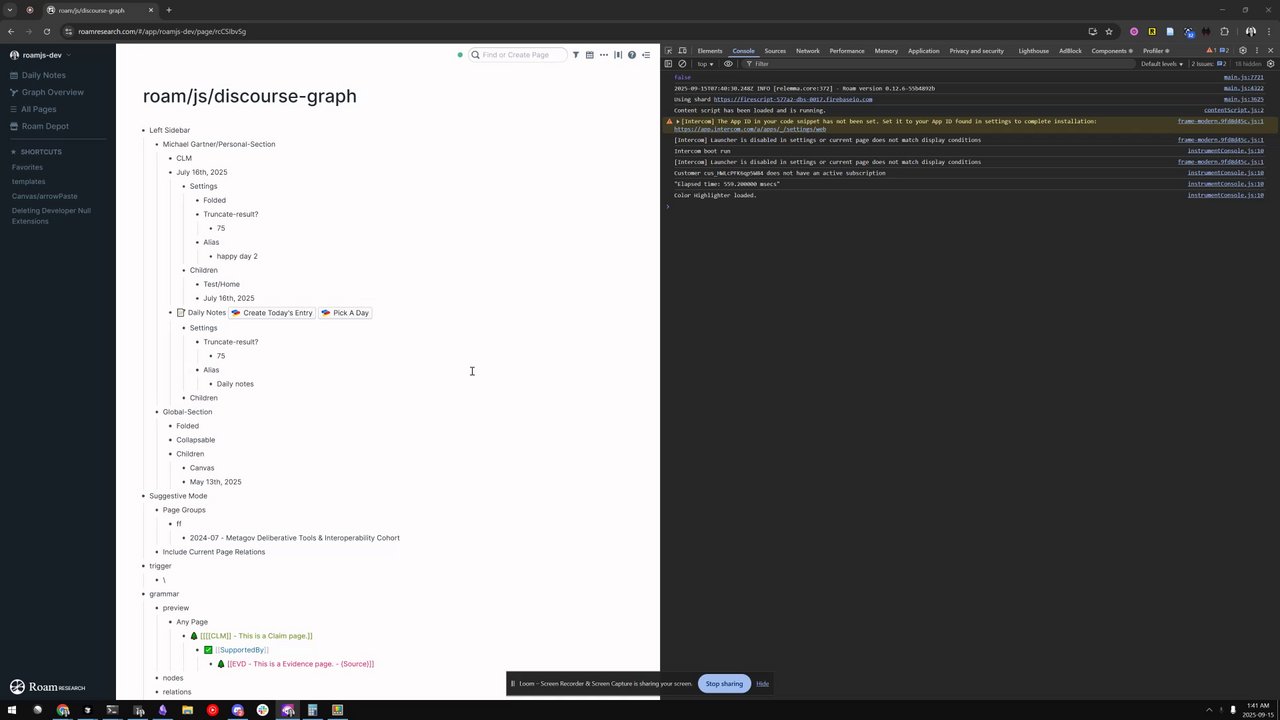The width and height of the screenshot is (1280, 720).
Task: Click the YouTube Music taskbar icon
Action: (x=212, y=710)
